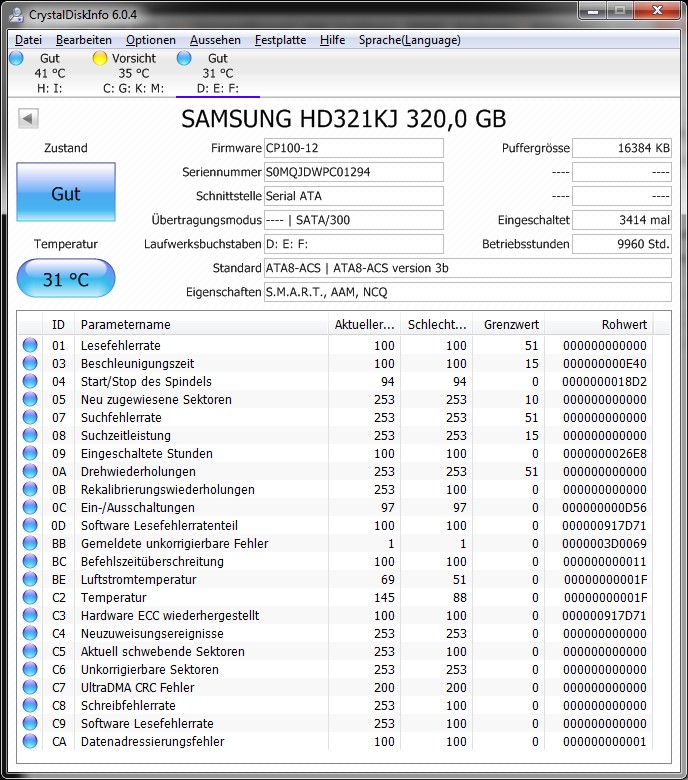The height and width of the screenshot is (780, 688).
Task: Click the Schnittstelle Serial ATA field
Action: [354, 196]
